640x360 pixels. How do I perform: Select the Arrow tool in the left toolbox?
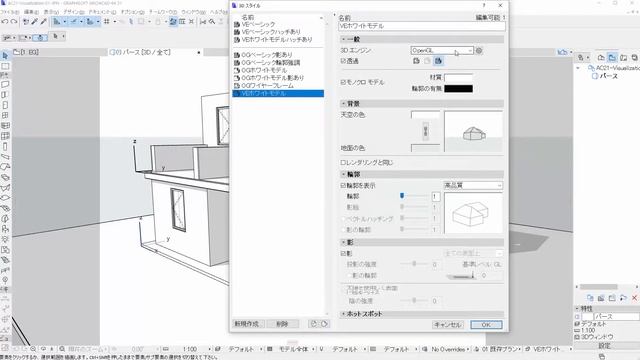(5, 55)
